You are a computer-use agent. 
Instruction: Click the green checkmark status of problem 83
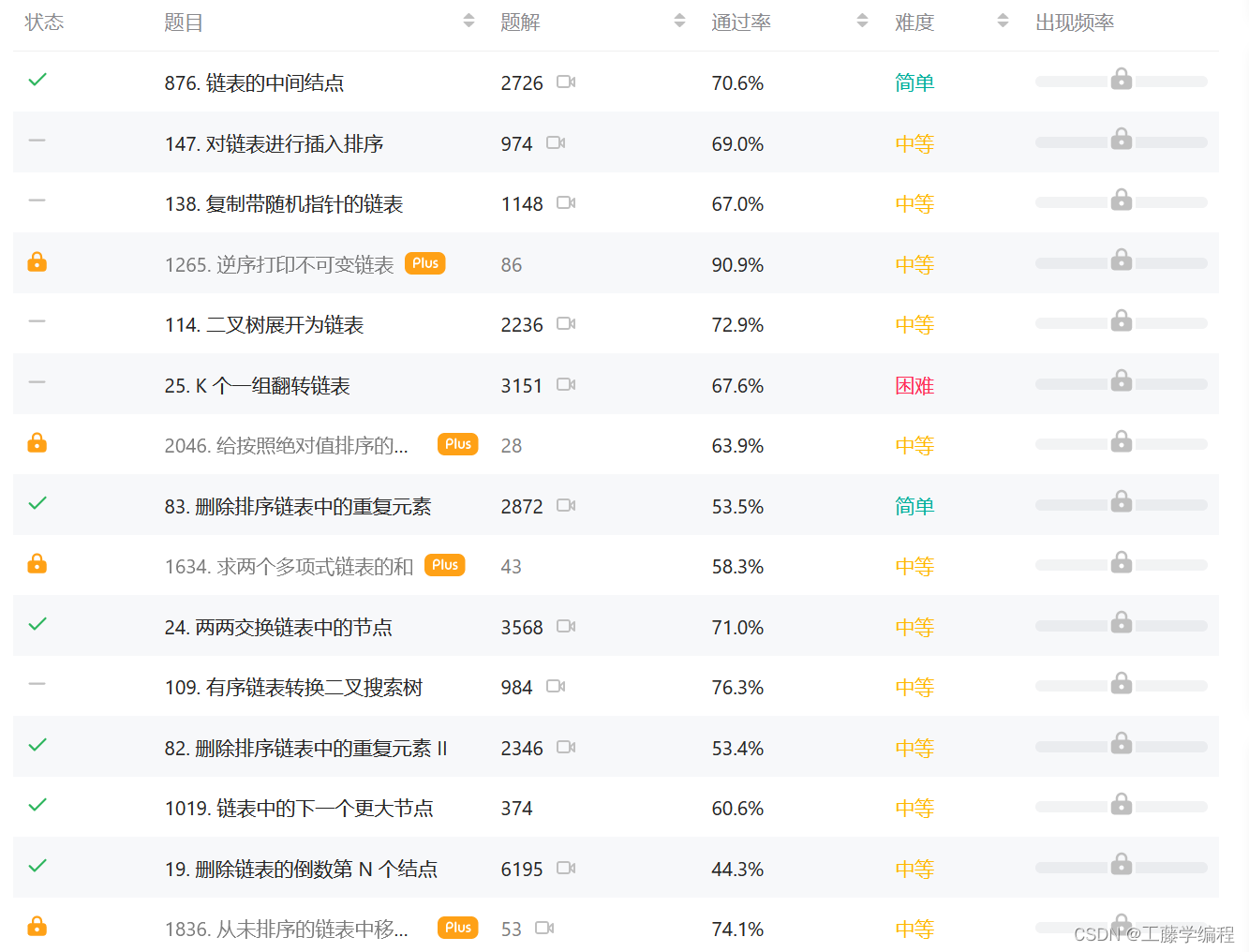coord(37,503)
